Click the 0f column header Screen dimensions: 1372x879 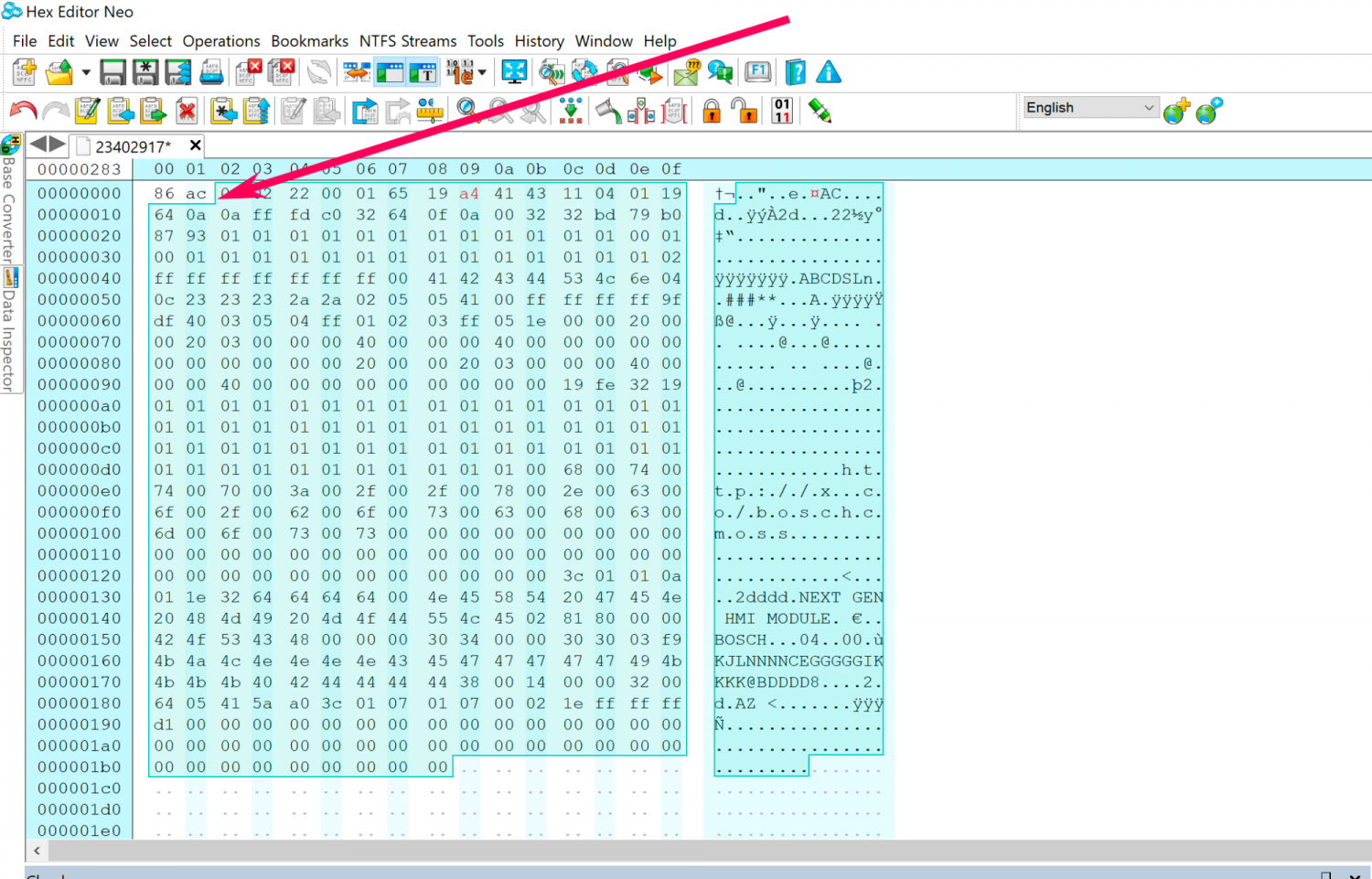pyautogui.click(x=672, y=169)
